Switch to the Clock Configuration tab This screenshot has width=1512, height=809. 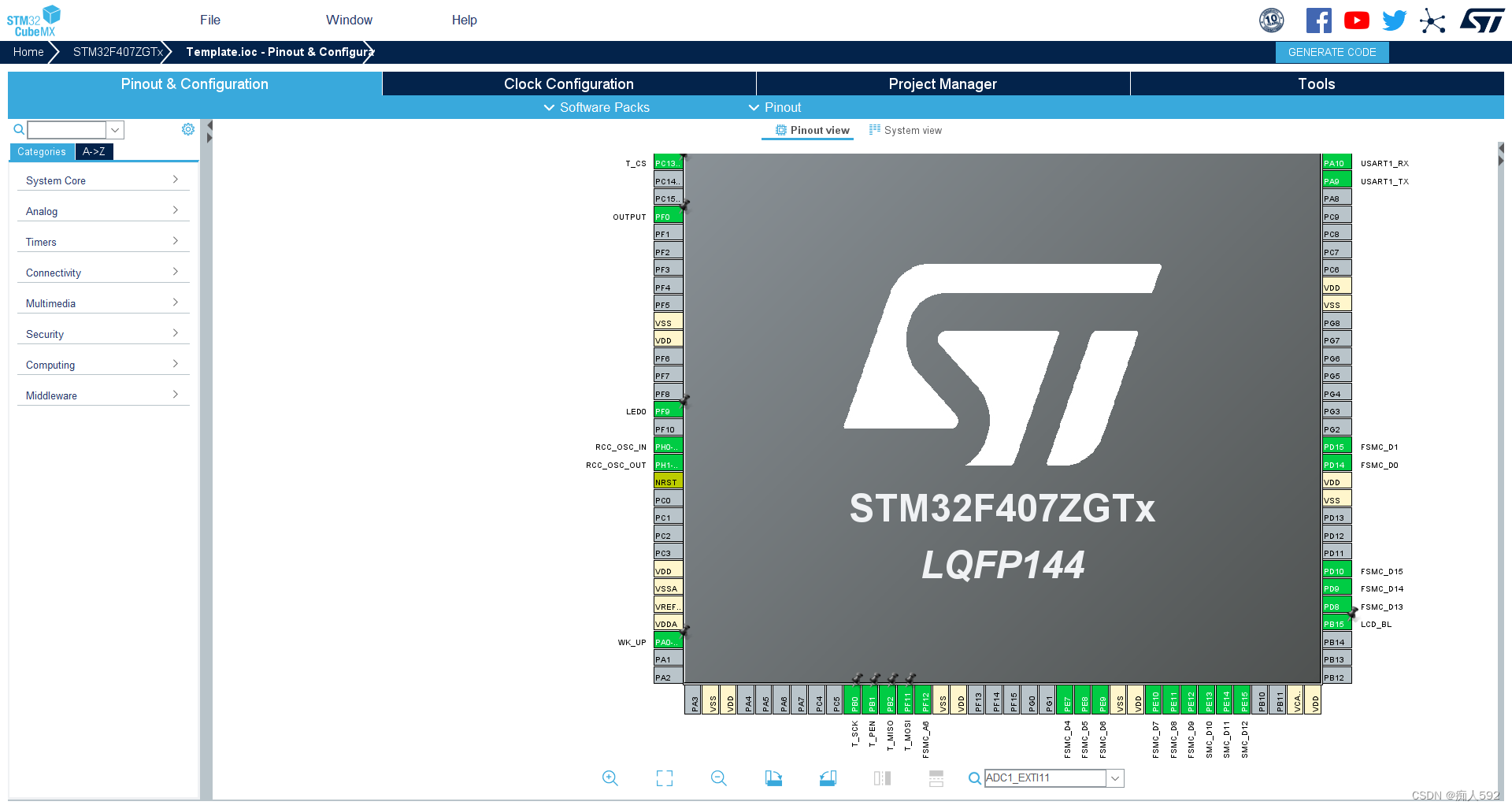click(569, 83)
